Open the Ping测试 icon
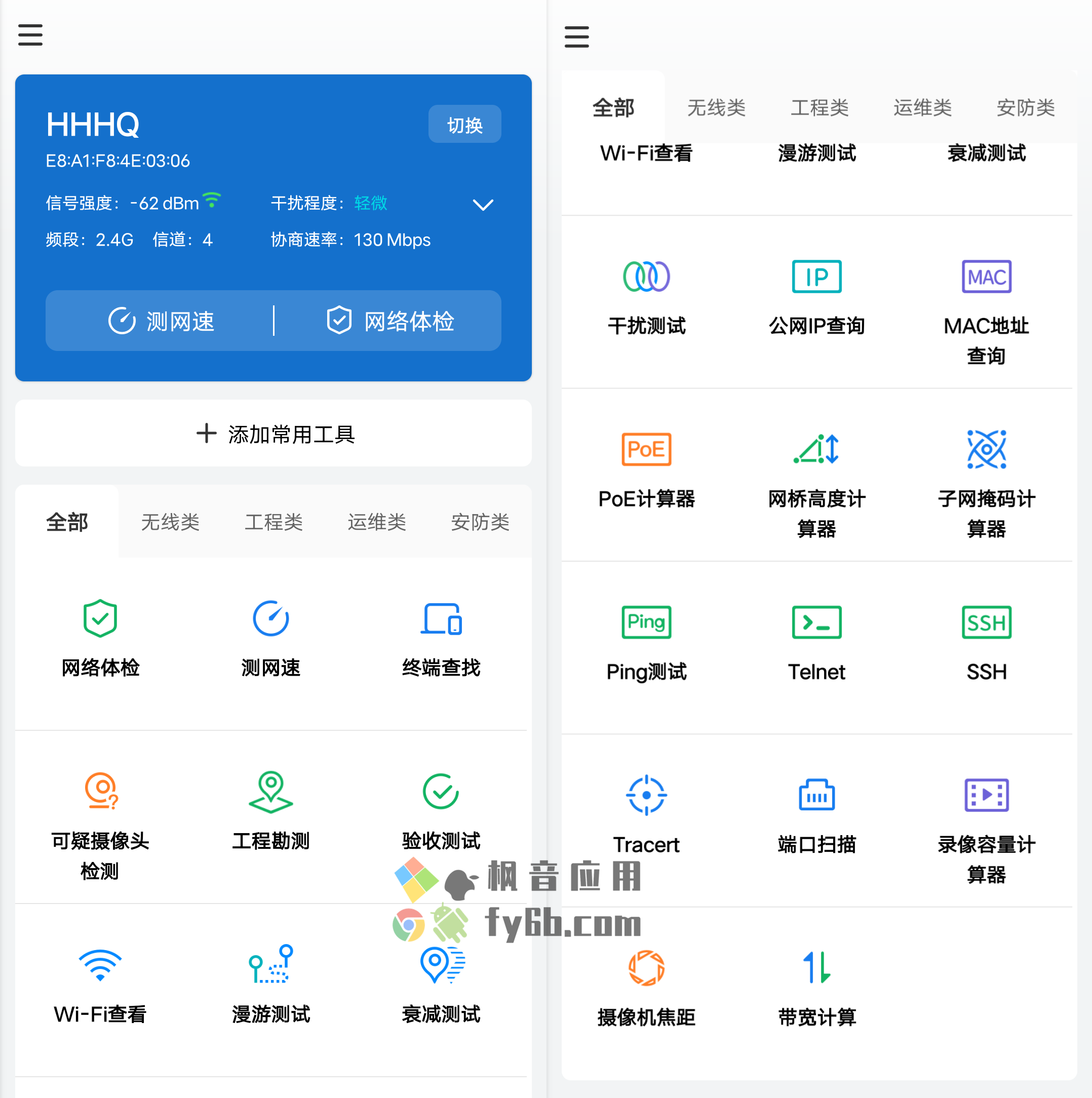 point(646,622)
